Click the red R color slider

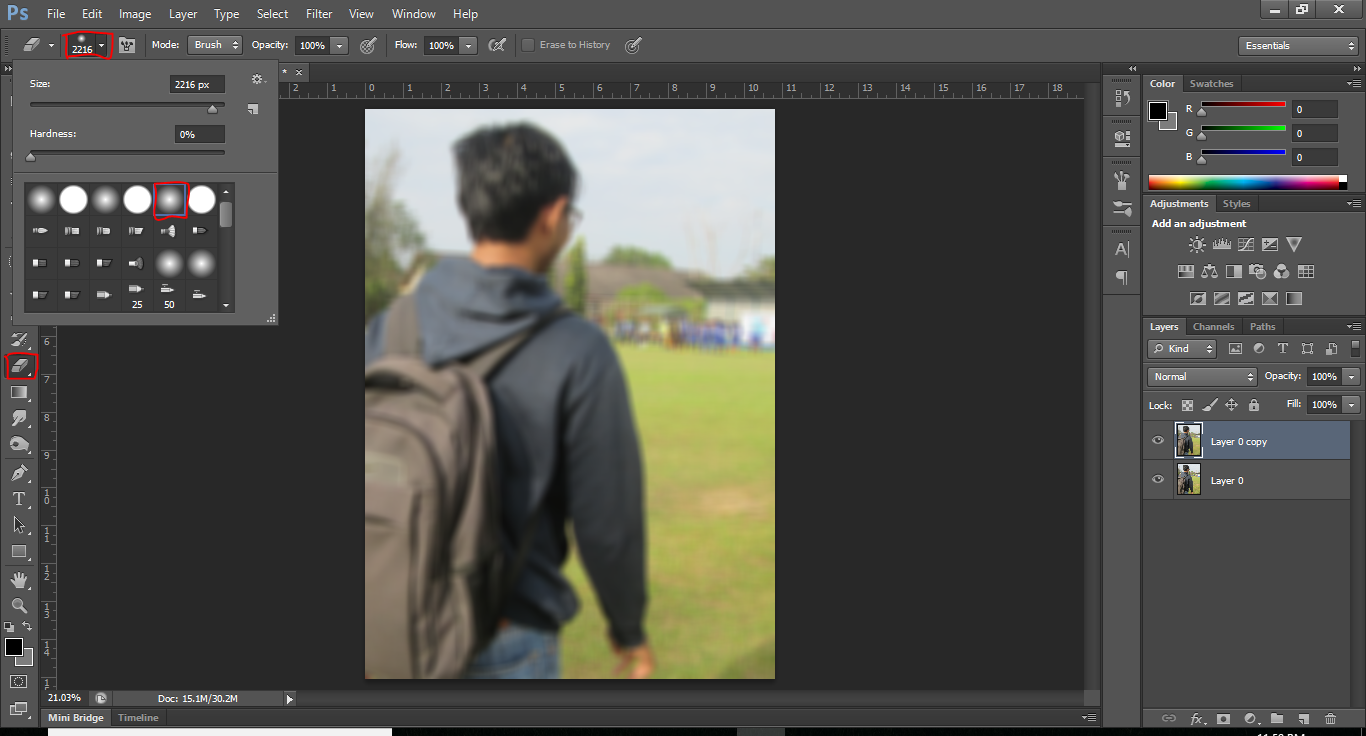click(x=1243, y=104)
